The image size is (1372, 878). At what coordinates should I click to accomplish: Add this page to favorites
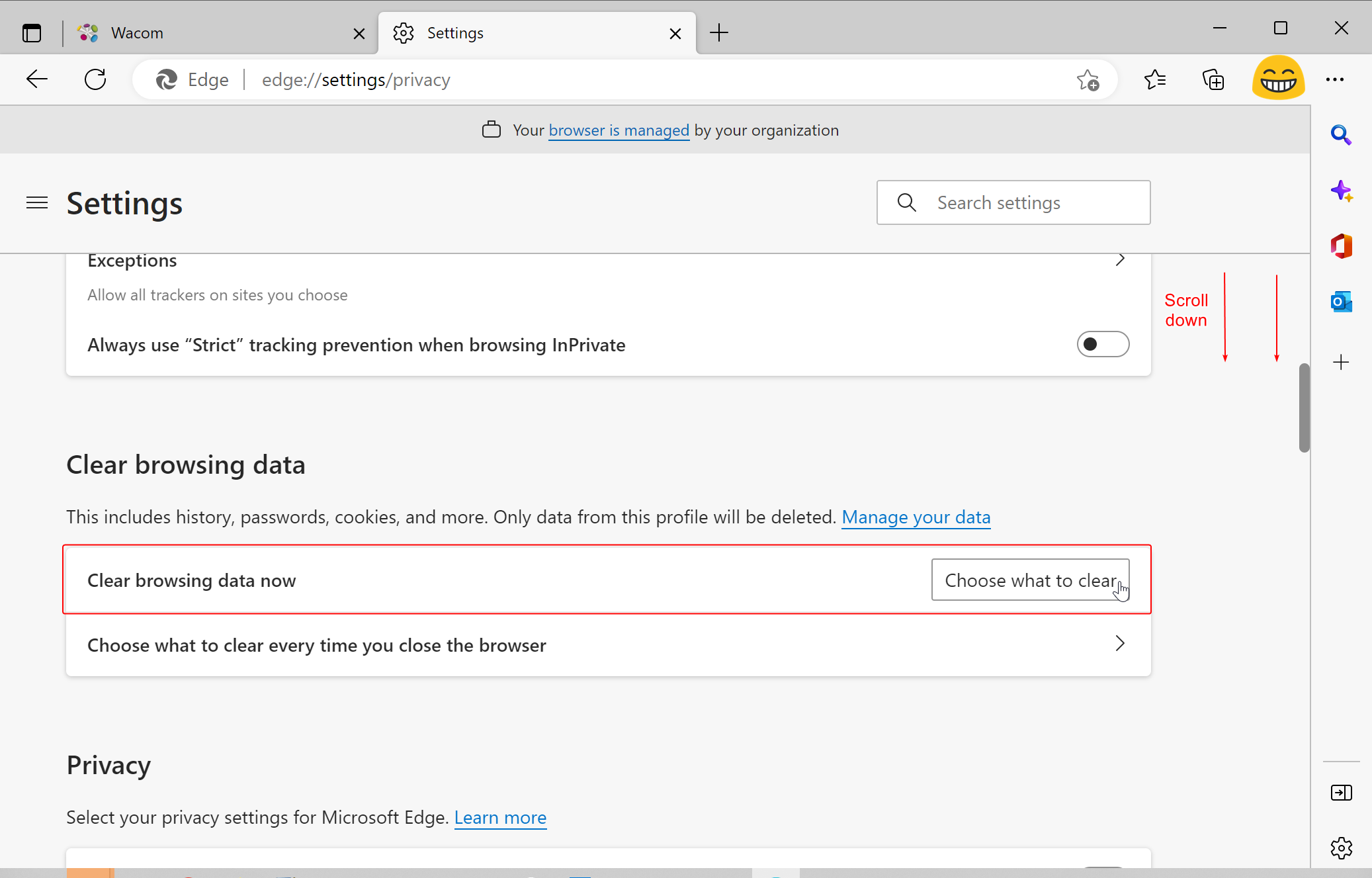pos(1088,80)
